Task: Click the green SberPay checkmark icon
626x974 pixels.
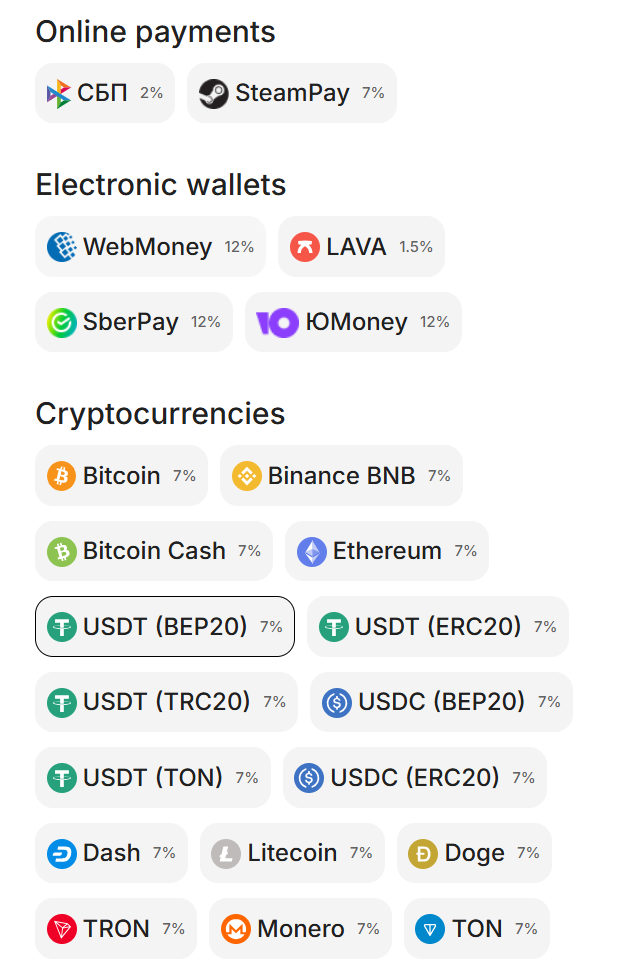Action: coord(62,322)
